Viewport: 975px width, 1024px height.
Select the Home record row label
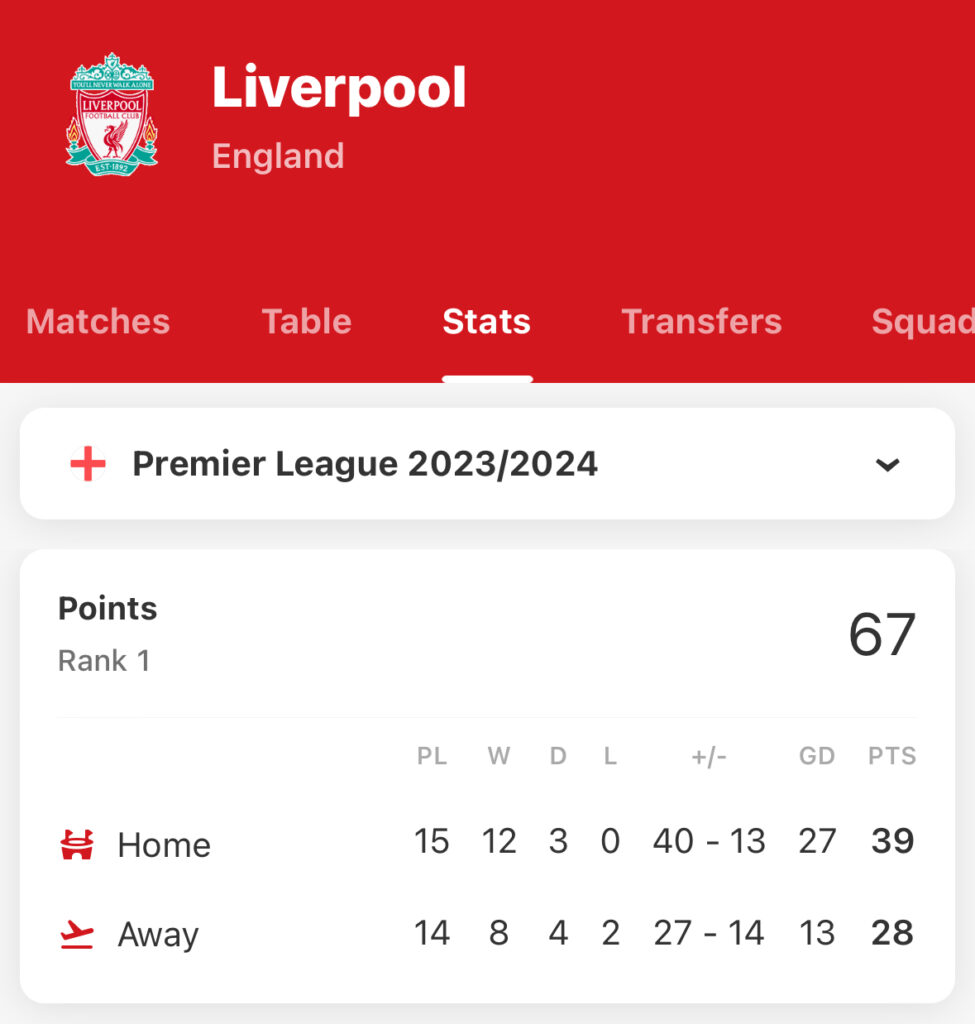click(164, 845)
